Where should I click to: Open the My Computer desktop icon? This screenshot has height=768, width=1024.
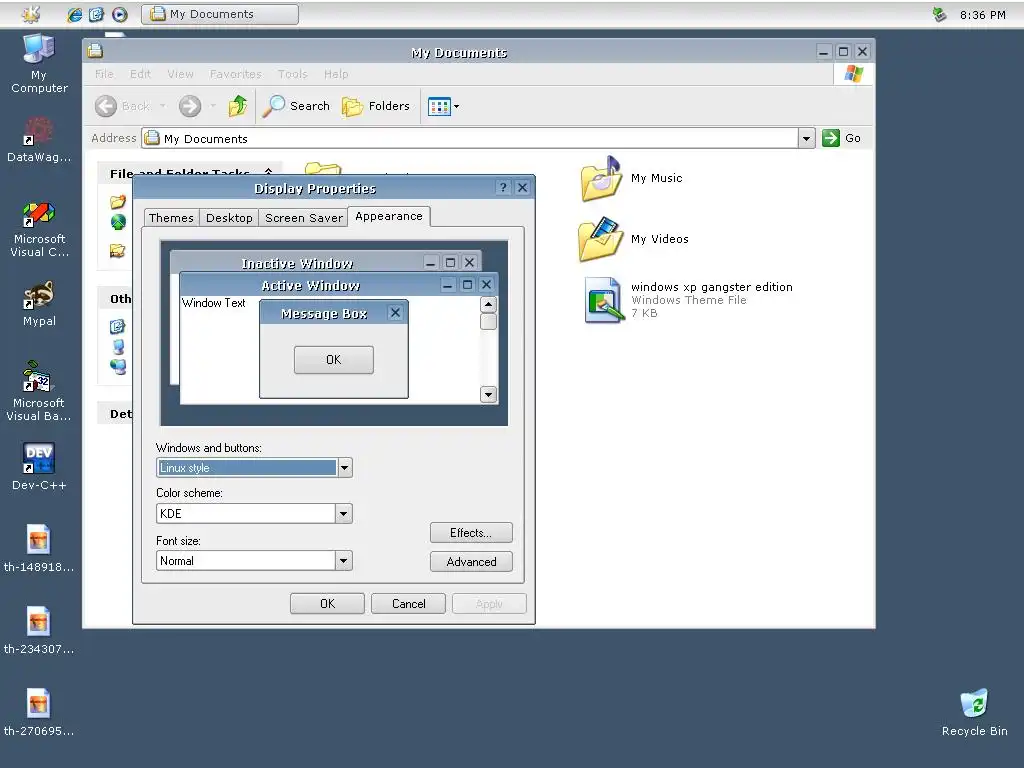39,63
